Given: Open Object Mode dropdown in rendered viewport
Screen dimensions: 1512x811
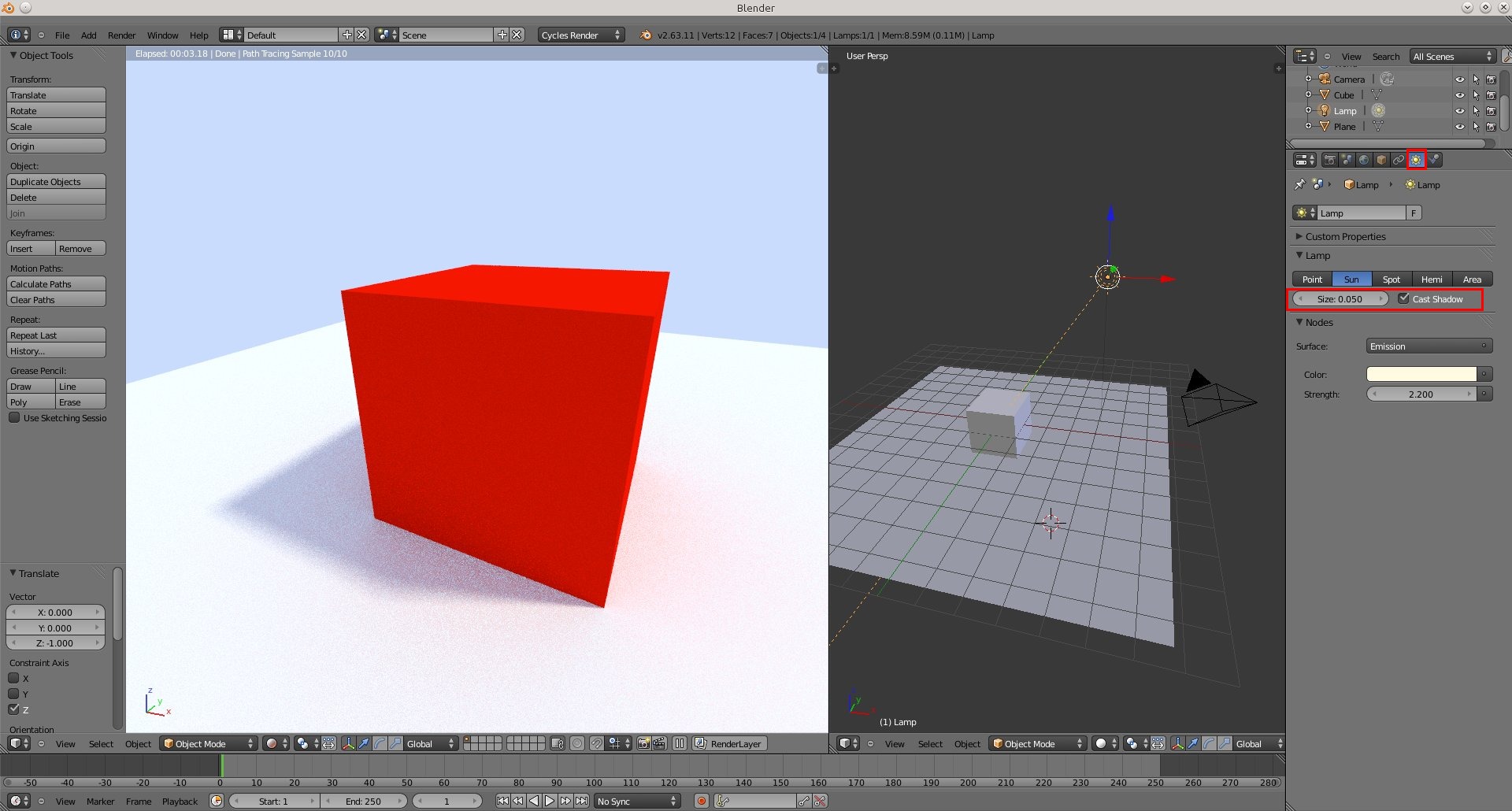Looking at the screenshot, I should tap(209, 743).
